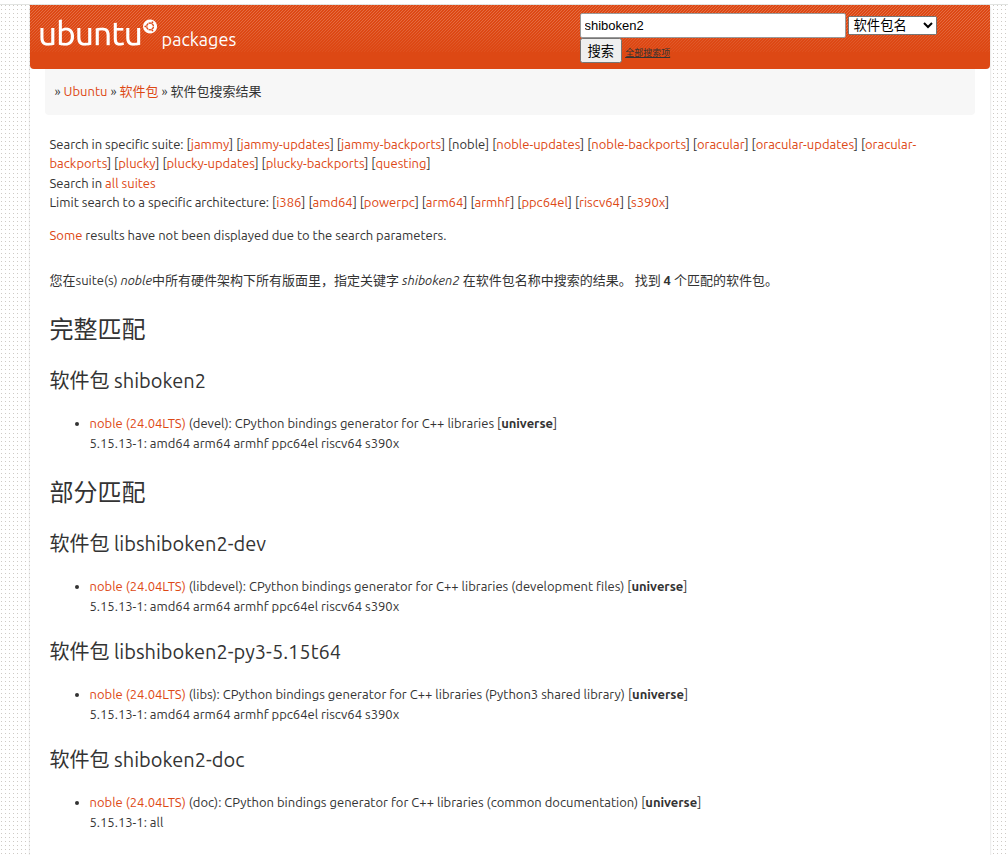Click the 软件包 libshiboken2-dev heading
The width and height of the screenshot is (1008, 855).
click(x=158, y=544)
